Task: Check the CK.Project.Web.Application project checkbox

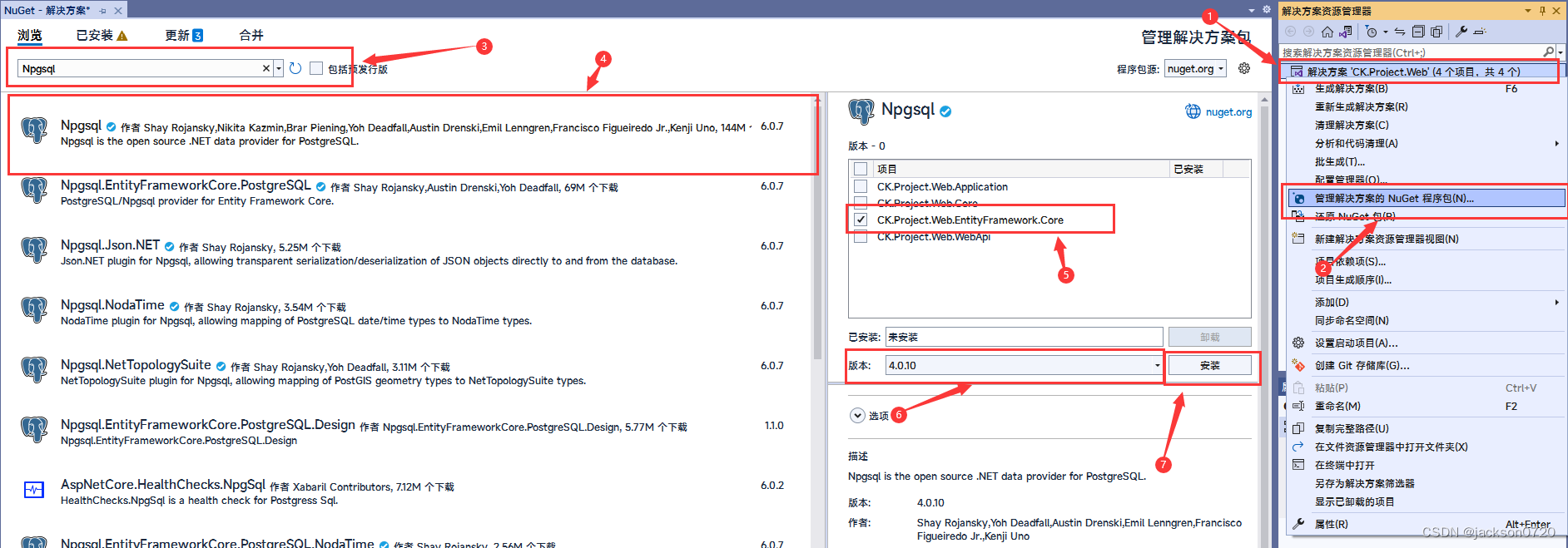Action: click(x=861, y=186)
